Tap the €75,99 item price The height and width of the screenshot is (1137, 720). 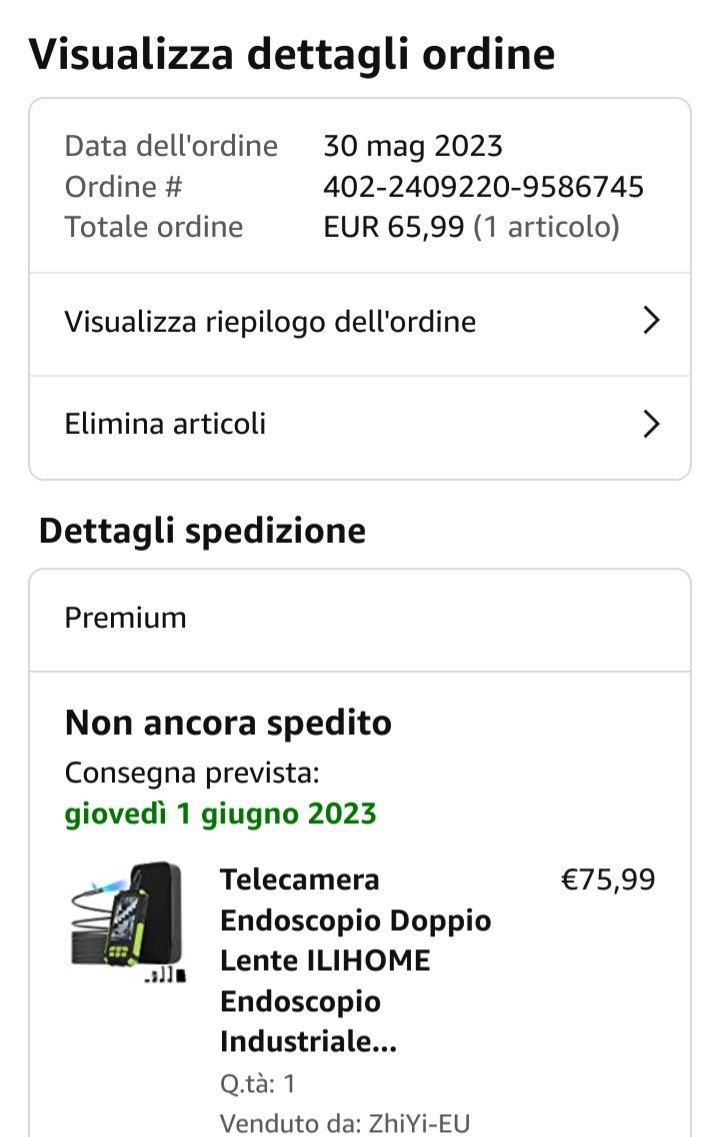point(608,880)
